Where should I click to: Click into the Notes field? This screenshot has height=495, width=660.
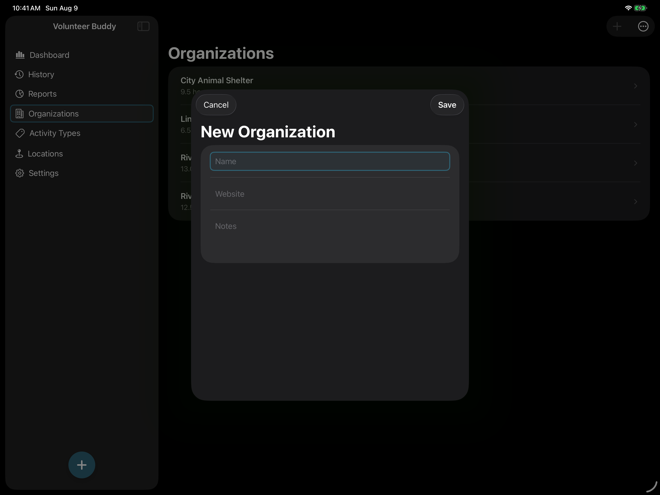click(330, 235)
